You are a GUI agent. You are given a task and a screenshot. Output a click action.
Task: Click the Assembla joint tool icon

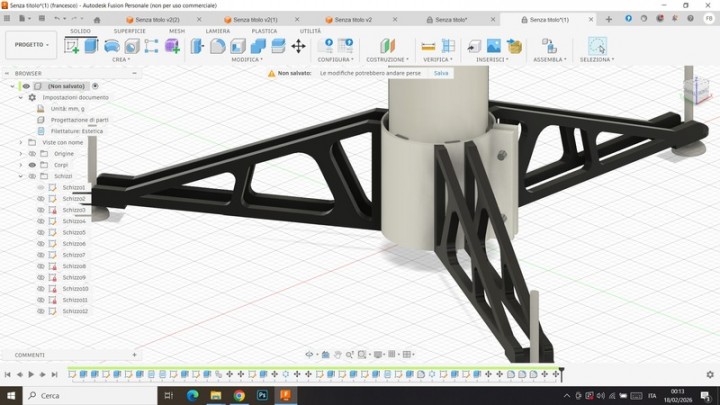[x=549, y=46]
